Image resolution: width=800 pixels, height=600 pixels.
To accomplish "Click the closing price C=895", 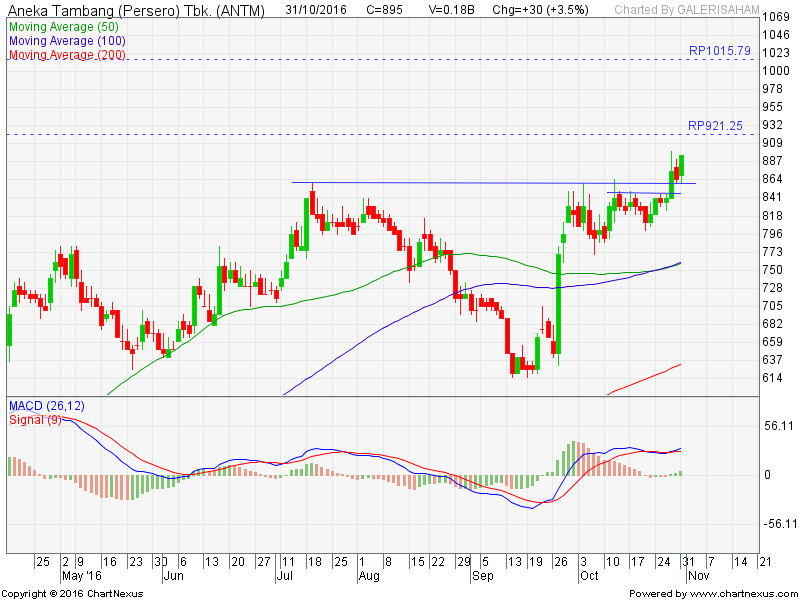I will point(385,10).
